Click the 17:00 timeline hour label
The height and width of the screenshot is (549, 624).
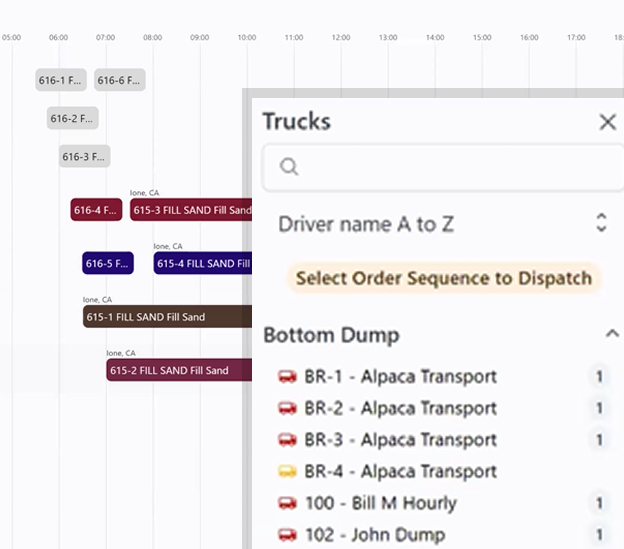(576, 37)
